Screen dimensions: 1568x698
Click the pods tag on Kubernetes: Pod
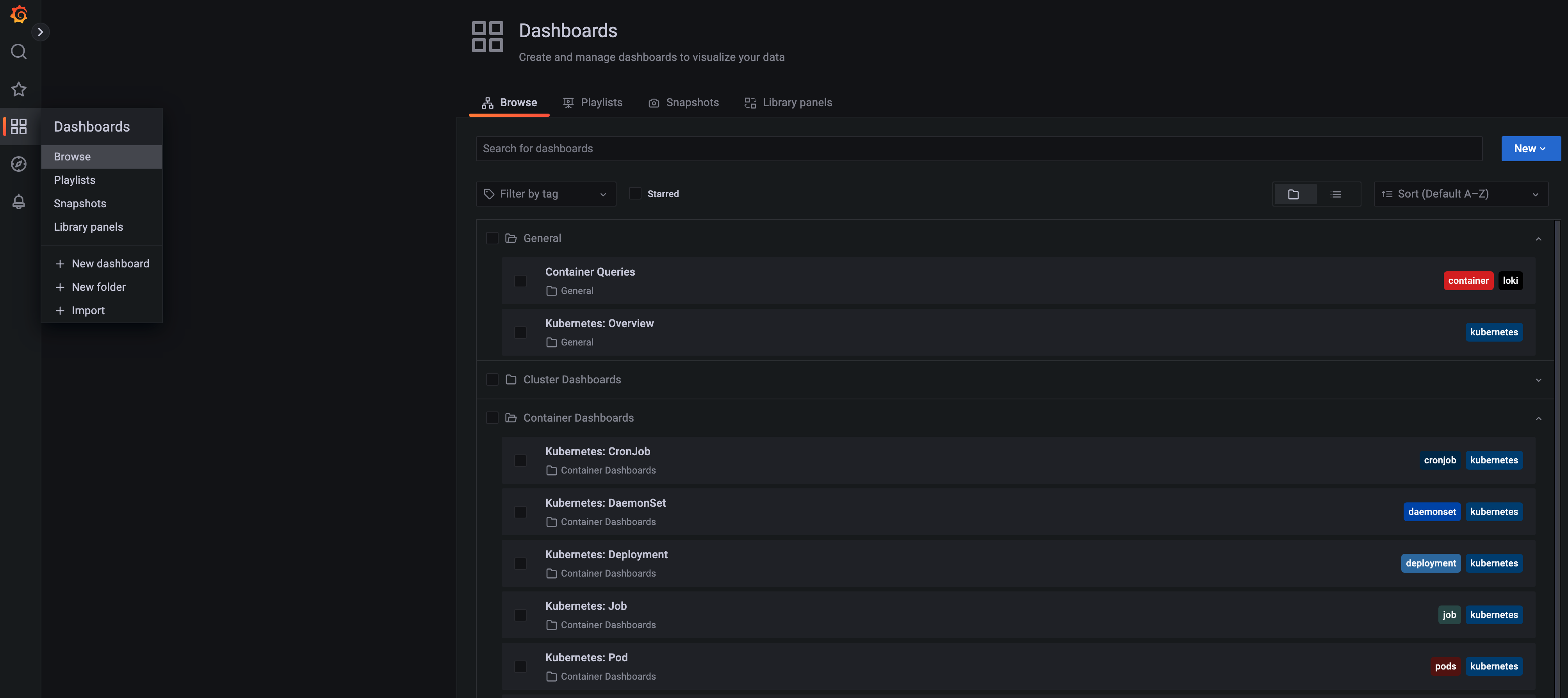[1445, 666]
